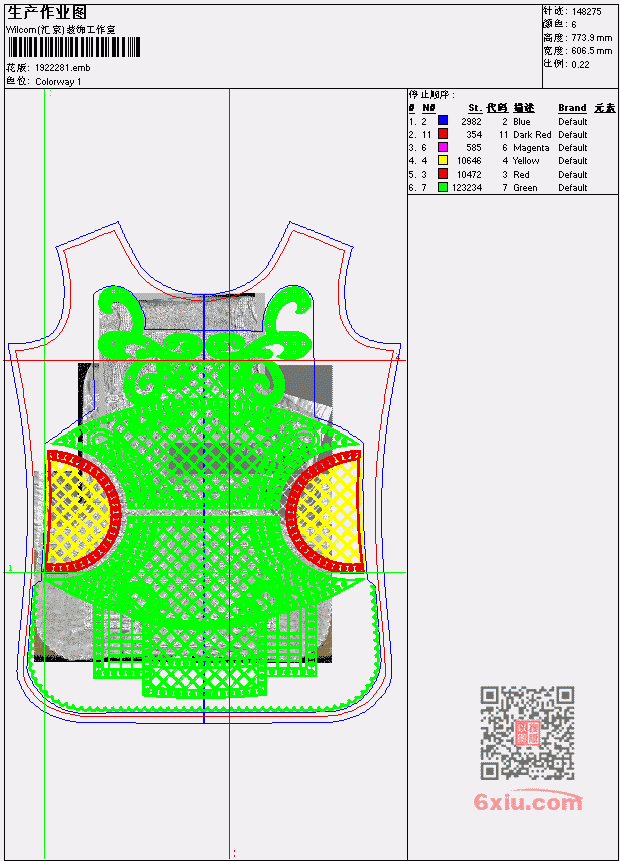620x861 pixels.
Task: Click 'Default' brand in the Red row
Action: coord(573,175)
